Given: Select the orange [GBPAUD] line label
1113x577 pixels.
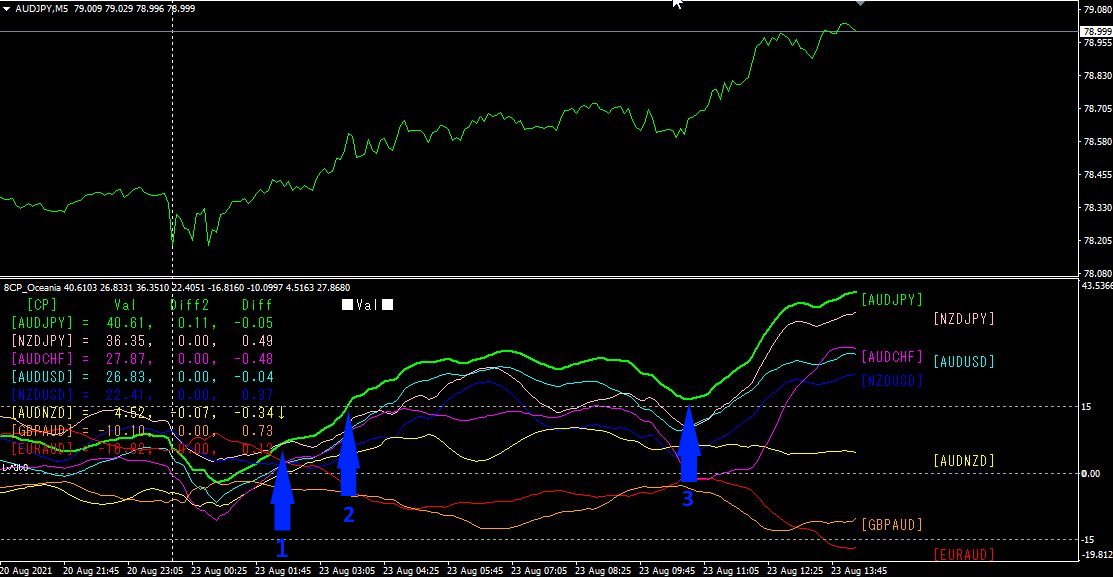Looking at the screenshot, I should (x=892, y=524).
